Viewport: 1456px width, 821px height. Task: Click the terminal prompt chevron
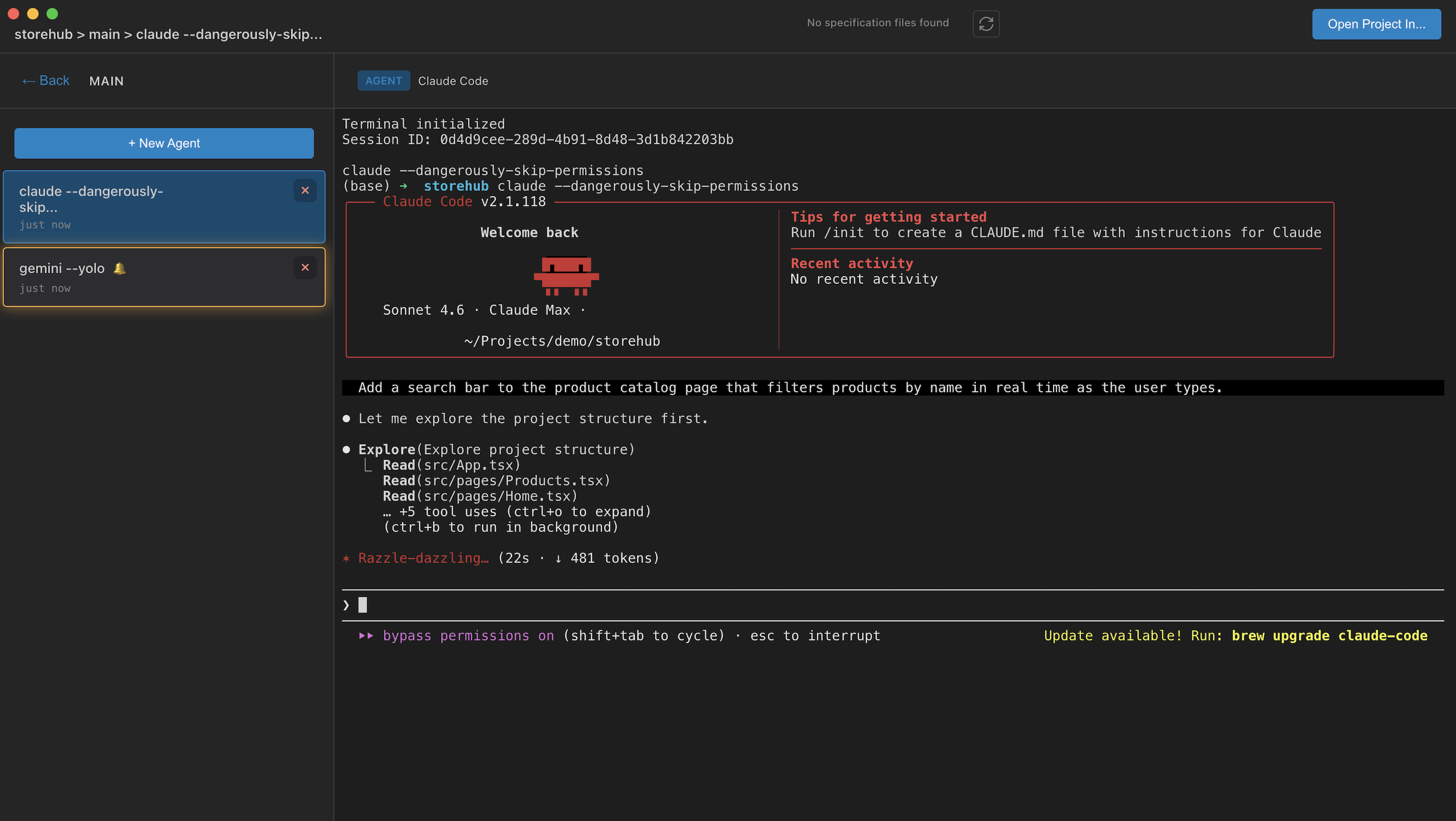(x=346, y=605)
